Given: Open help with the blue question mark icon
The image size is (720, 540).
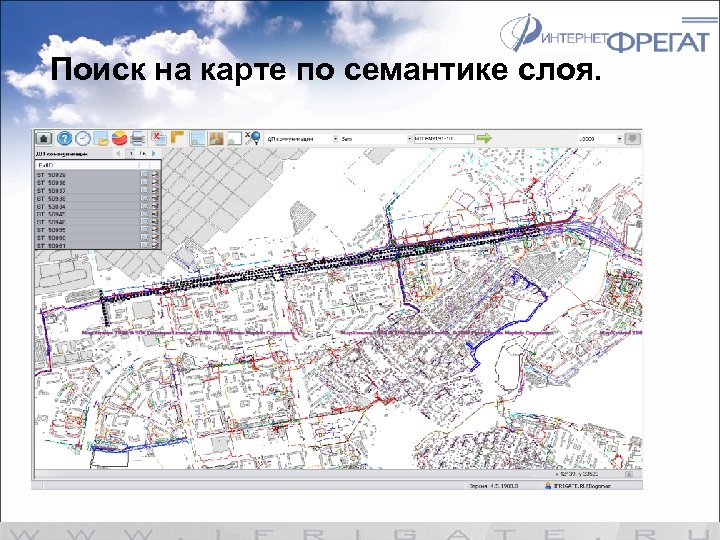Looking at the screenshot, I should pos(65,138).
